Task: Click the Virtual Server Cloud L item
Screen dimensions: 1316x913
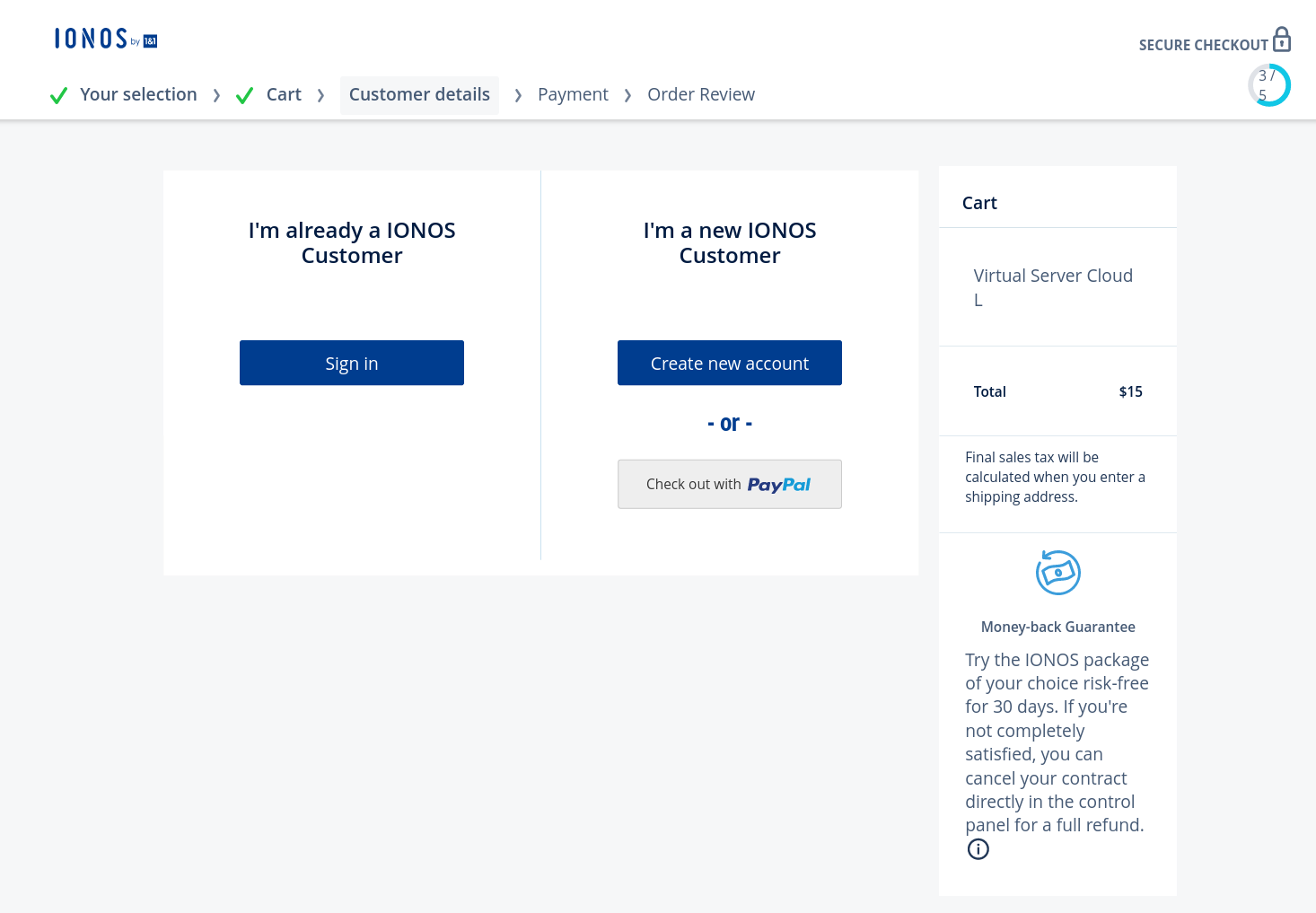Action: point(1053,287)
